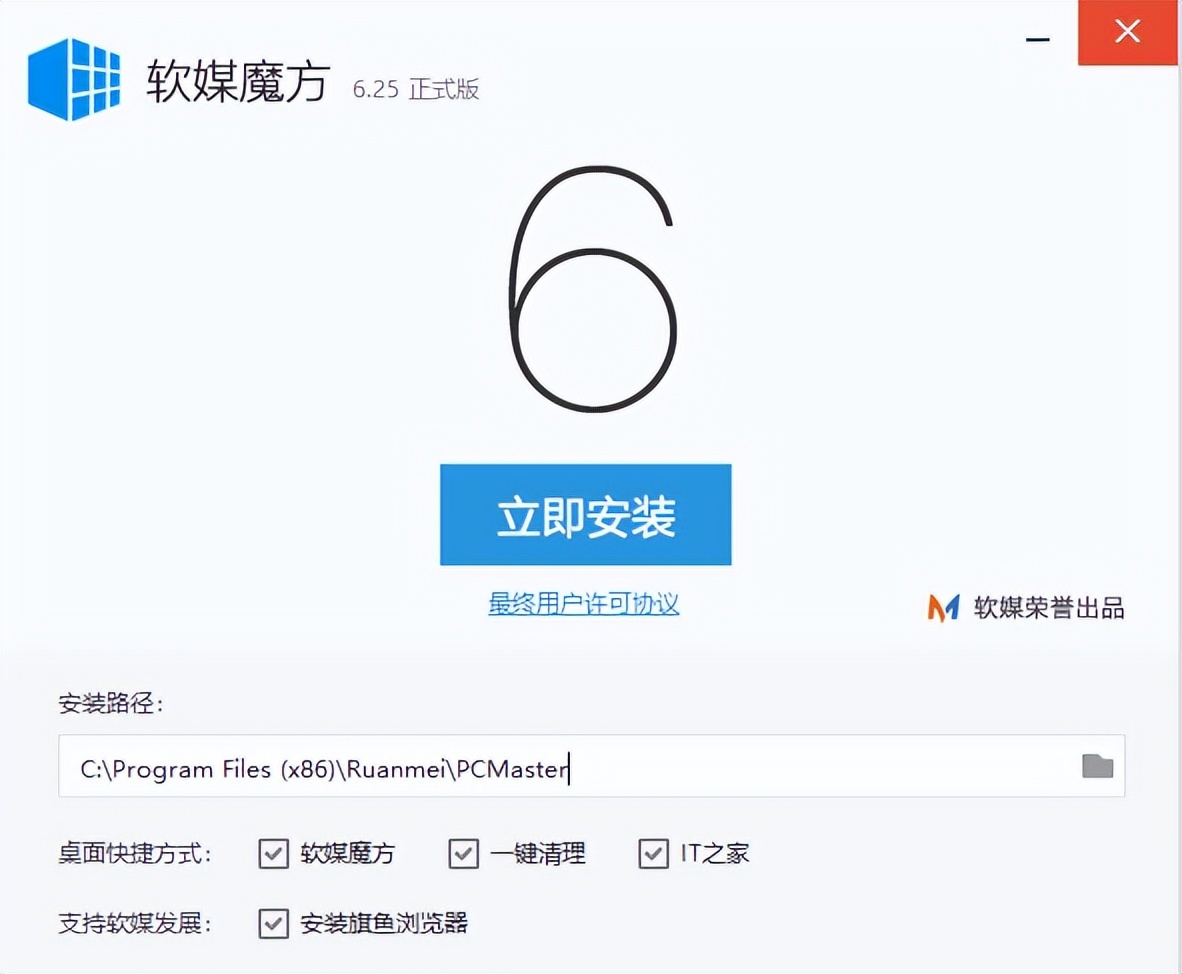Focus the install path input field
This screenshot has width=1182, height=974.
click(592, 766)
